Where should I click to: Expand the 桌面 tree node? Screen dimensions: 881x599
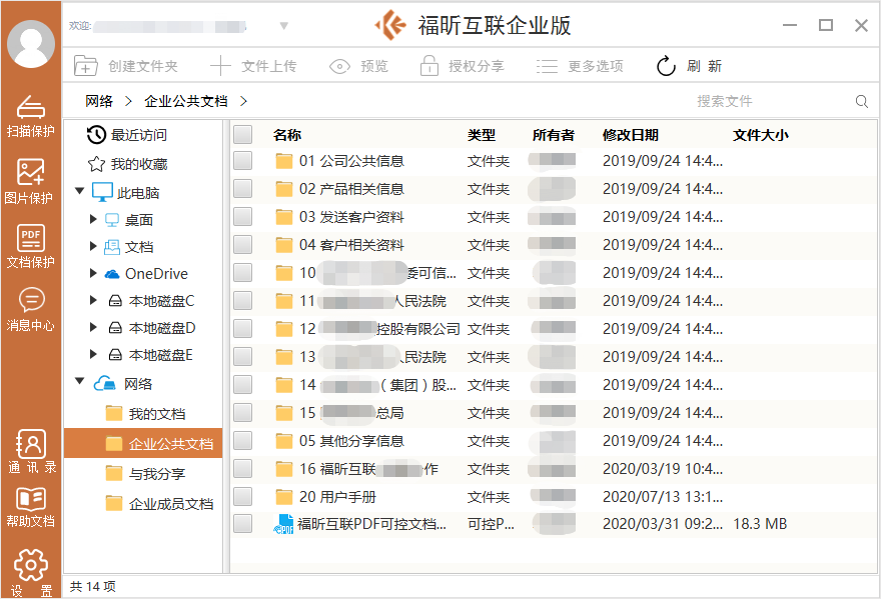(93, 219)
